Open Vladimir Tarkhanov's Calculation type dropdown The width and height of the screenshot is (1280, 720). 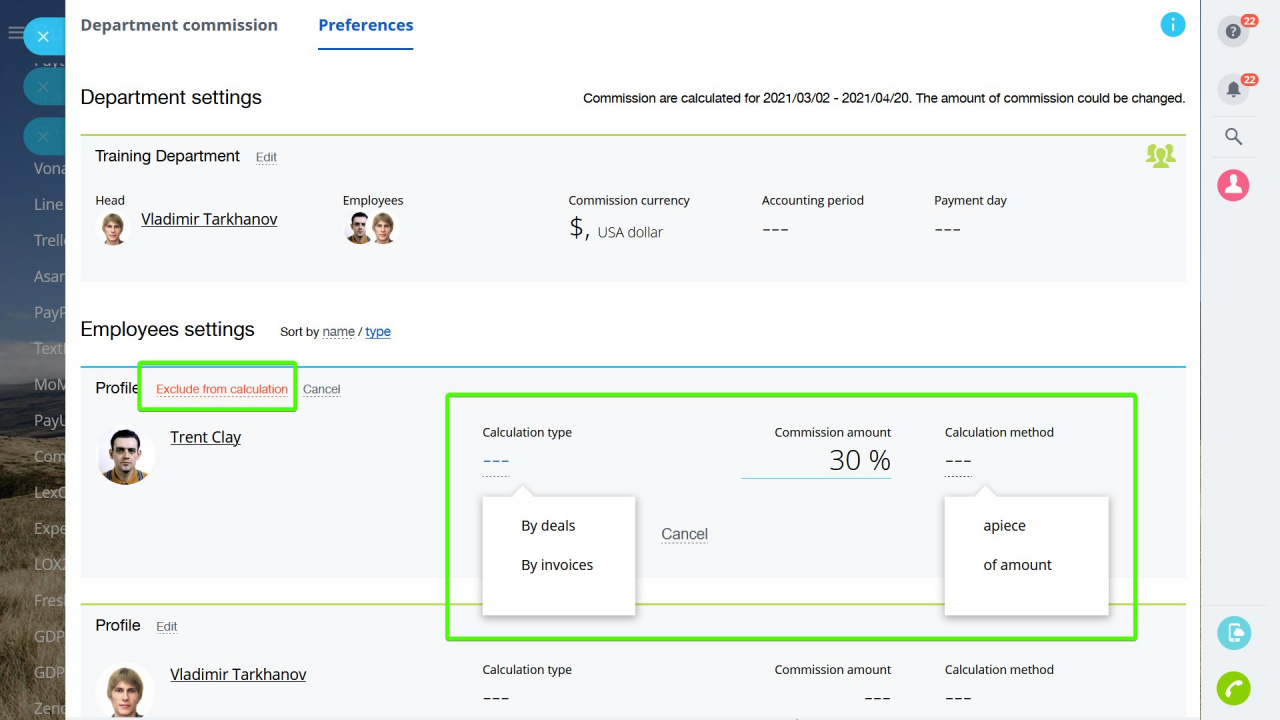[496, 698]
